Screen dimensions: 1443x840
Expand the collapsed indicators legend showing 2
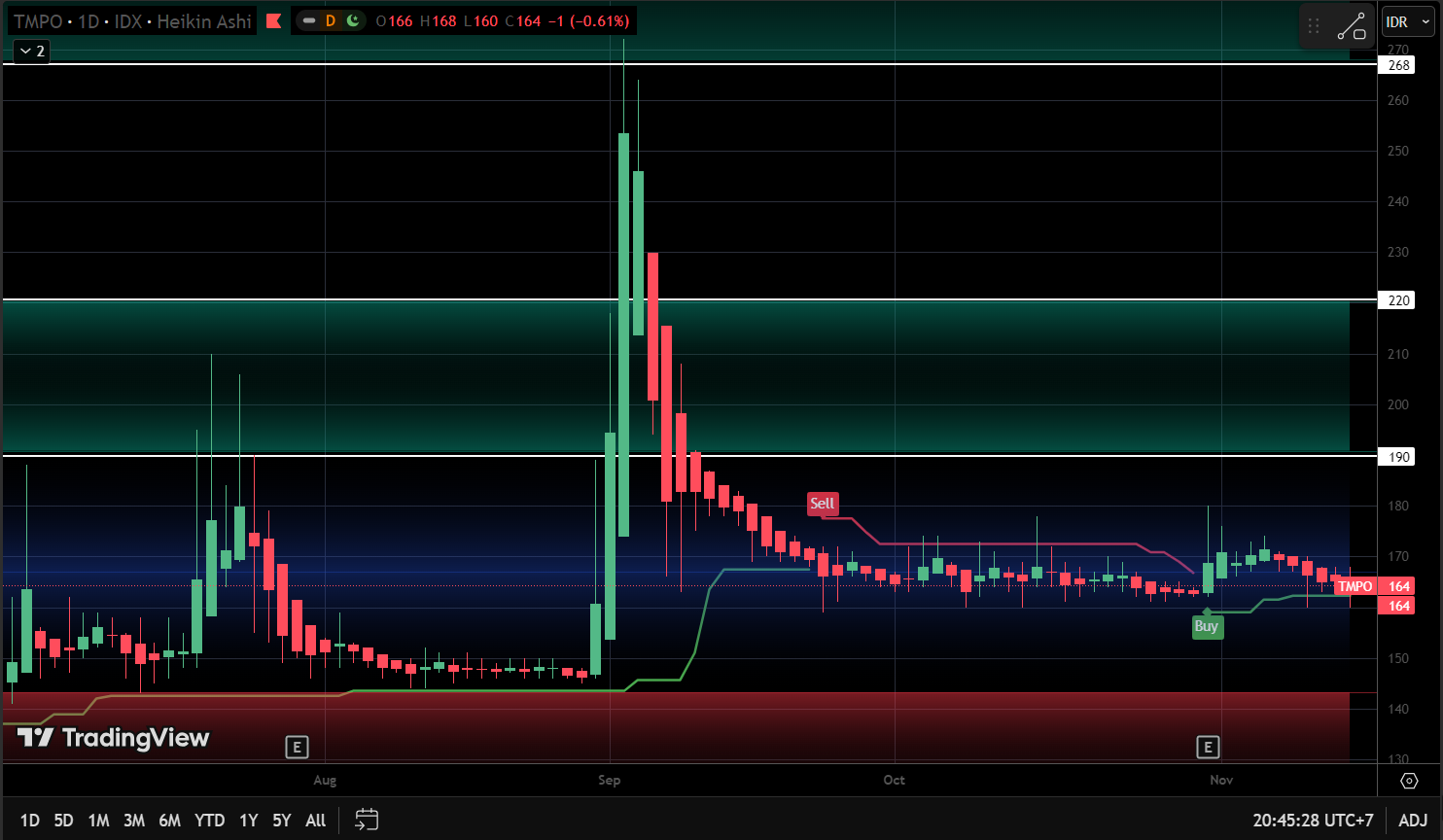(32, 51)
